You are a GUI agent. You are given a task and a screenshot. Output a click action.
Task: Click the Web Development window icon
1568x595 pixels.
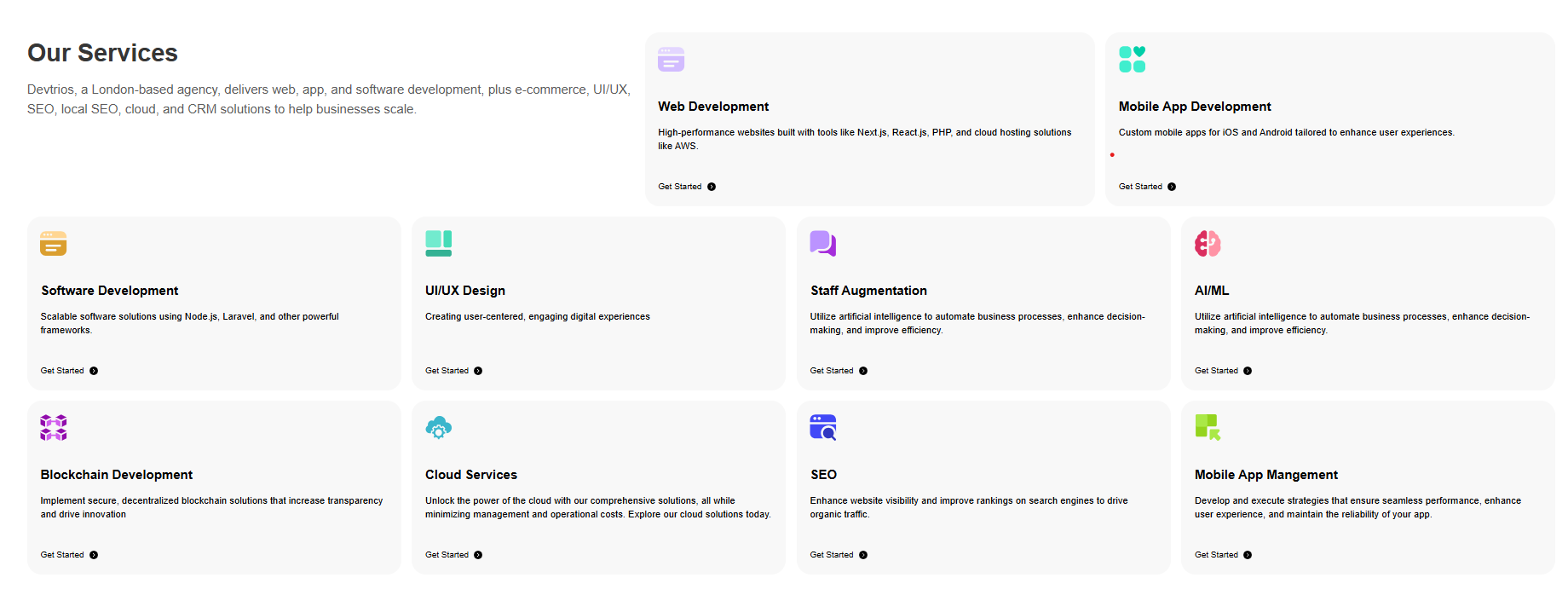tap(671, 60)
